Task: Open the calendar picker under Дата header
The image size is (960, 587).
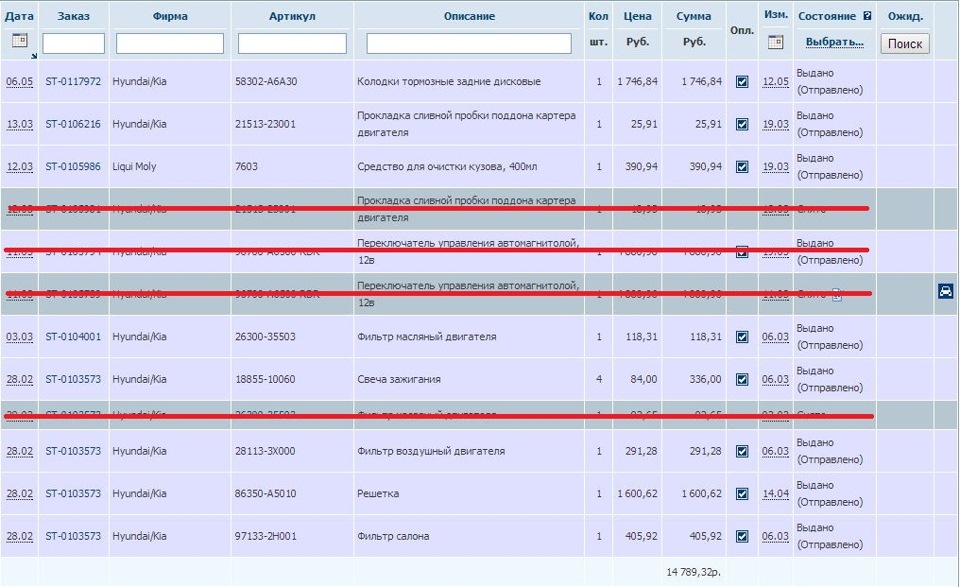Action: 19,41
